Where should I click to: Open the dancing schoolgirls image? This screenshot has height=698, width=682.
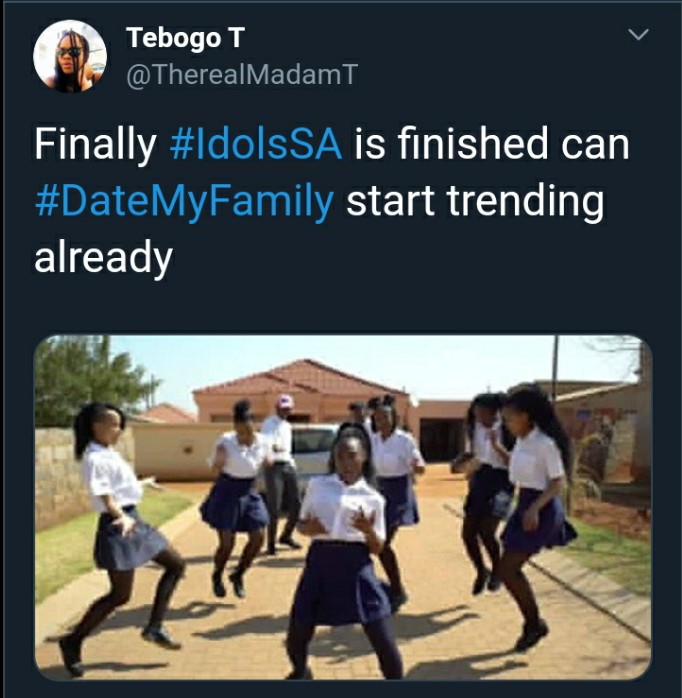click(x=343, y=507)
